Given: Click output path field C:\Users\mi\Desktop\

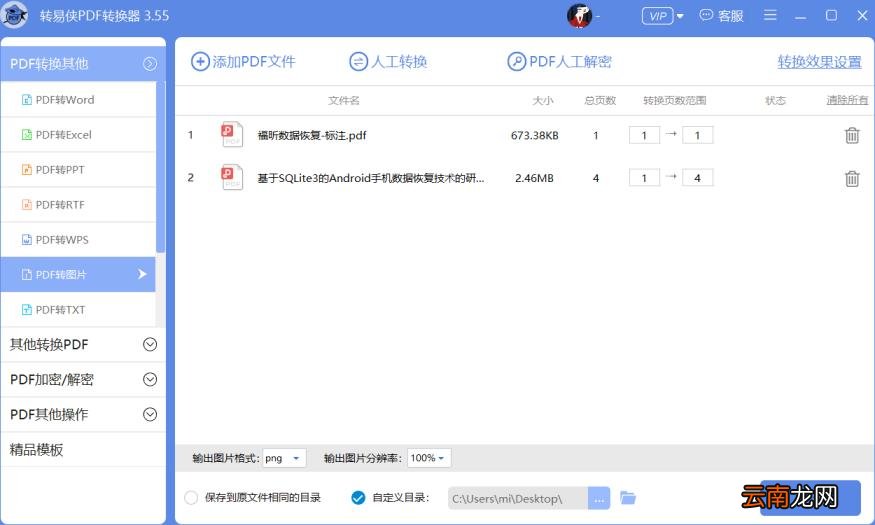Looking at the screenshot, I should (x=517, y=498).
